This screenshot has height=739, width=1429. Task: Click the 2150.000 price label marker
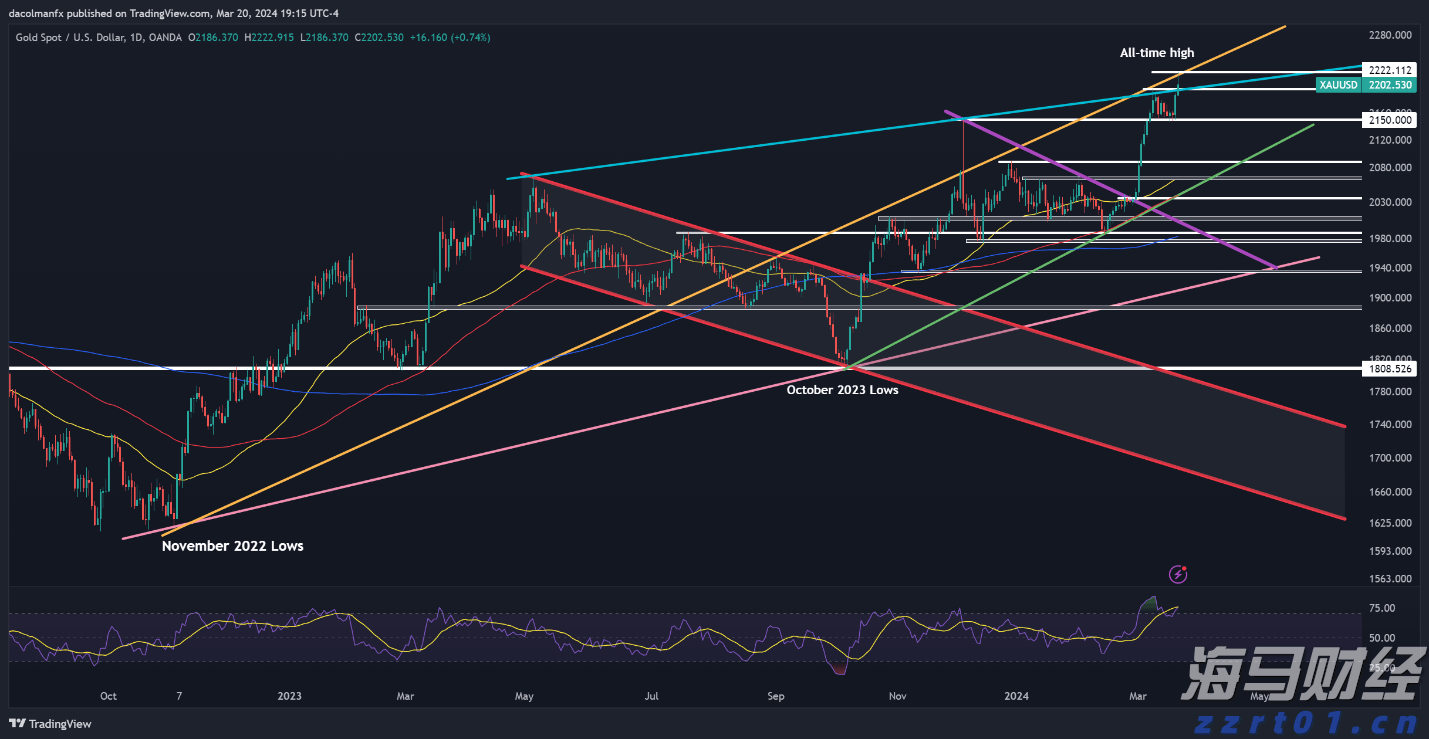coord(1388,119)
